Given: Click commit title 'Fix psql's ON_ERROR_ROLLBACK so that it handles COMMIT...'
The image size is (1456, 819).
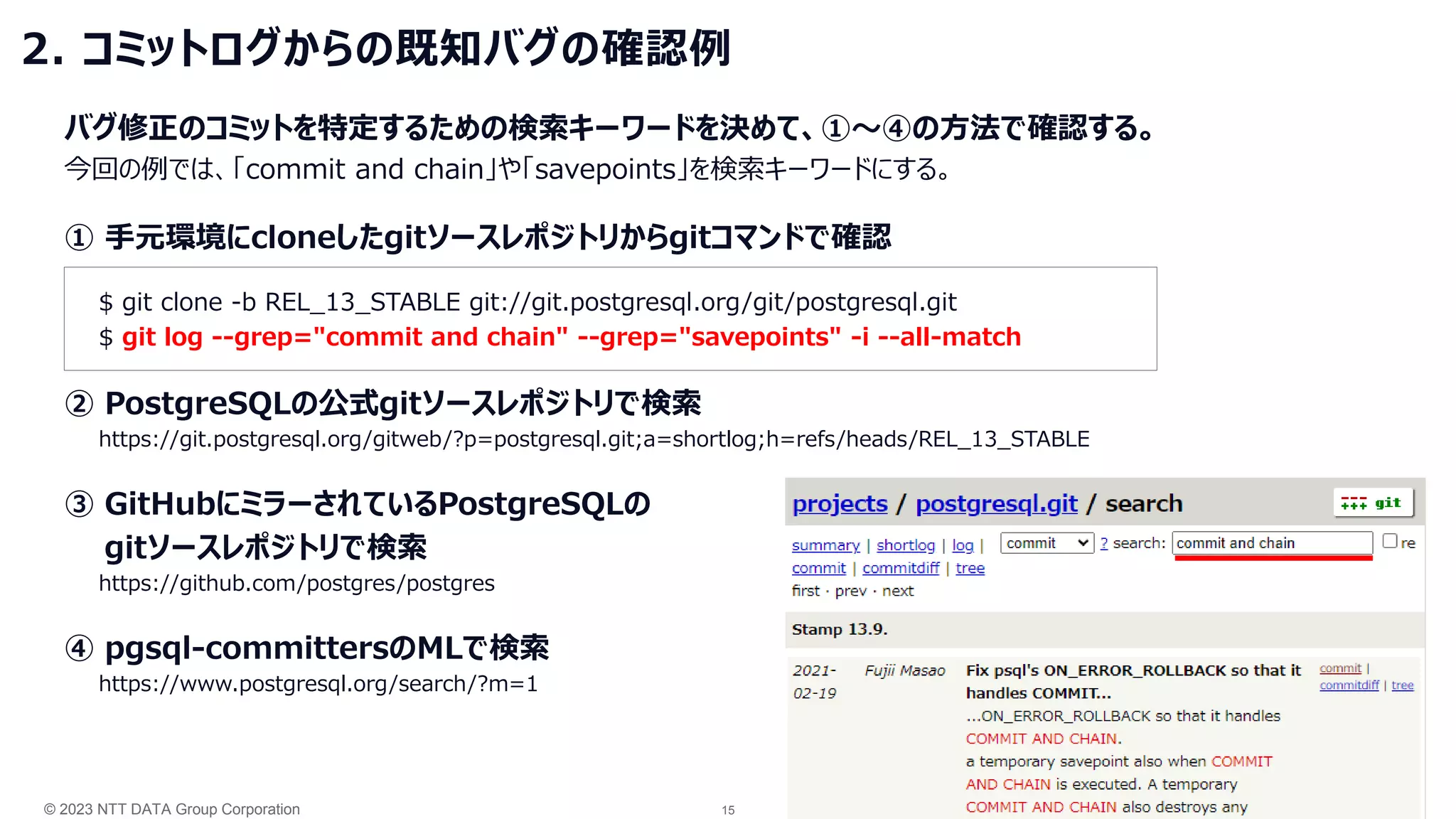Looking at the screenshot, I should click(x=1133, y=682).
